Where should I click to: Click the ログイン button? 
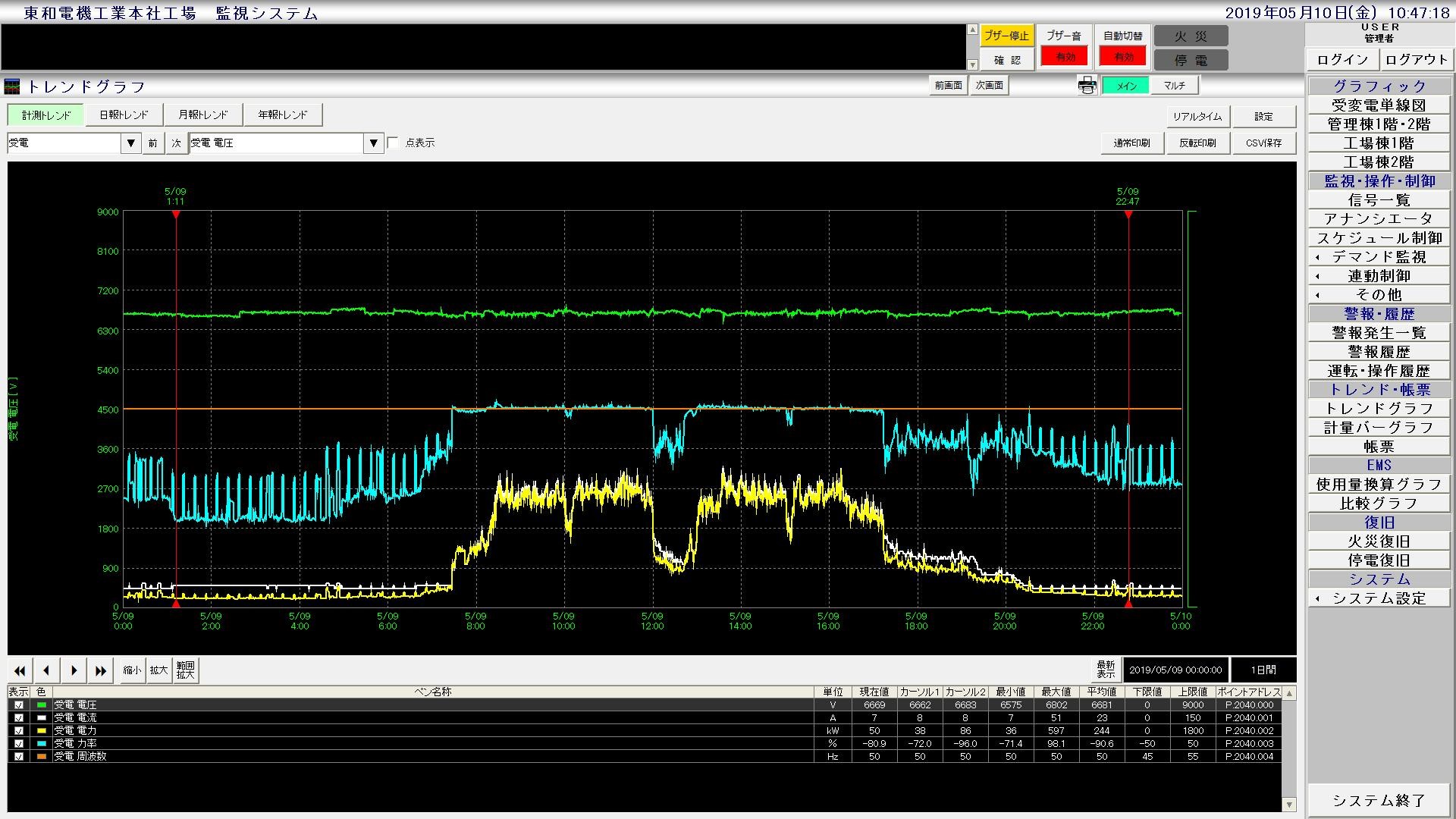click(x=1342, y=60)
